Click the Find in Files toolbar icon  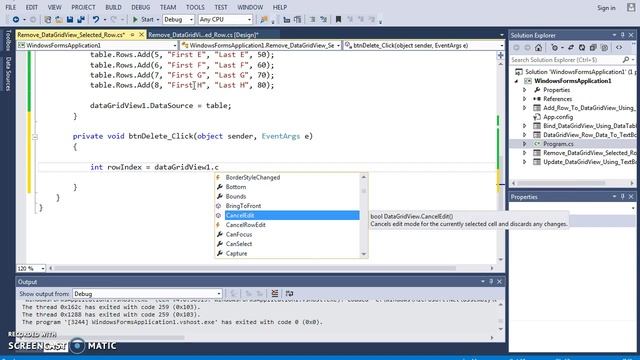(264, 19)
